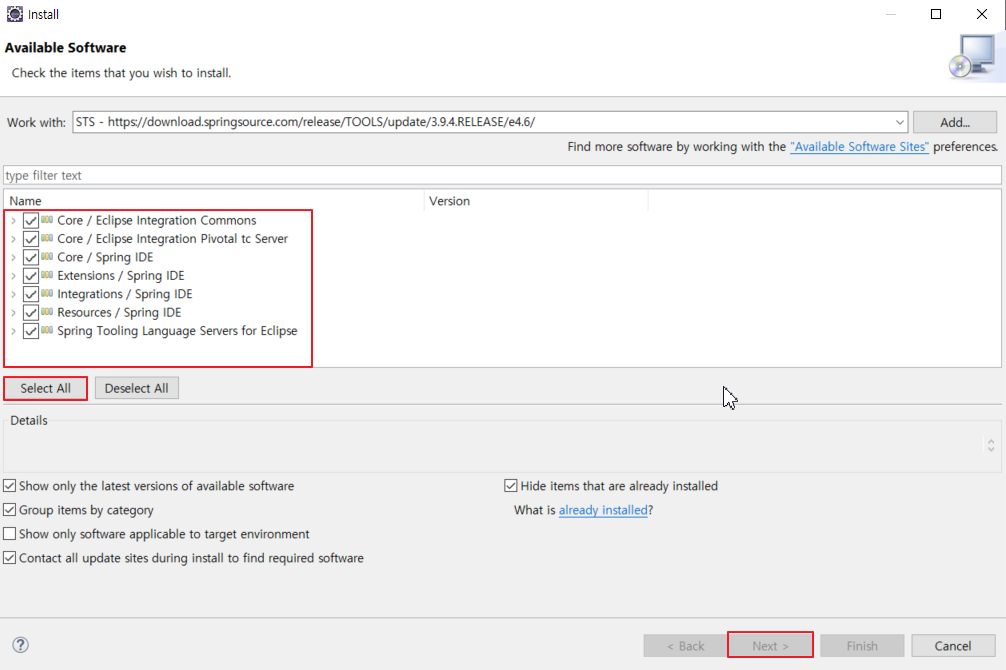Click the Next > button
The image size is (1006, 670).
pyautogui.click(x=770, y=646)
